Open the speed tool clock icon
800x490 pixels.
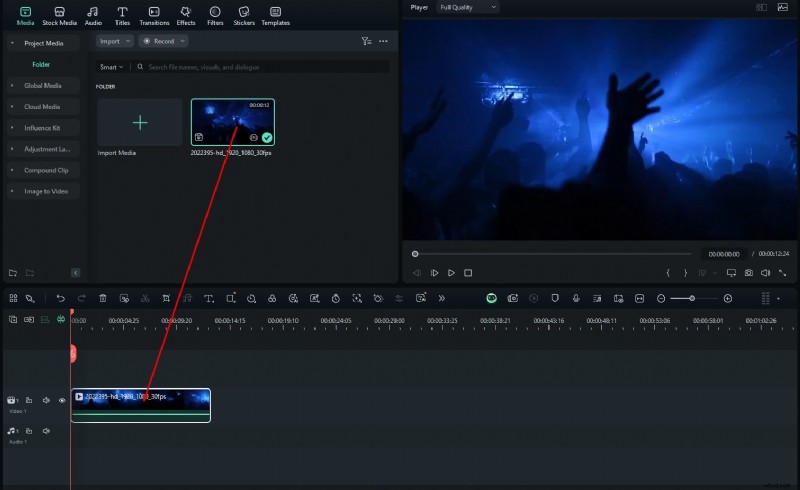pos(251,299)
